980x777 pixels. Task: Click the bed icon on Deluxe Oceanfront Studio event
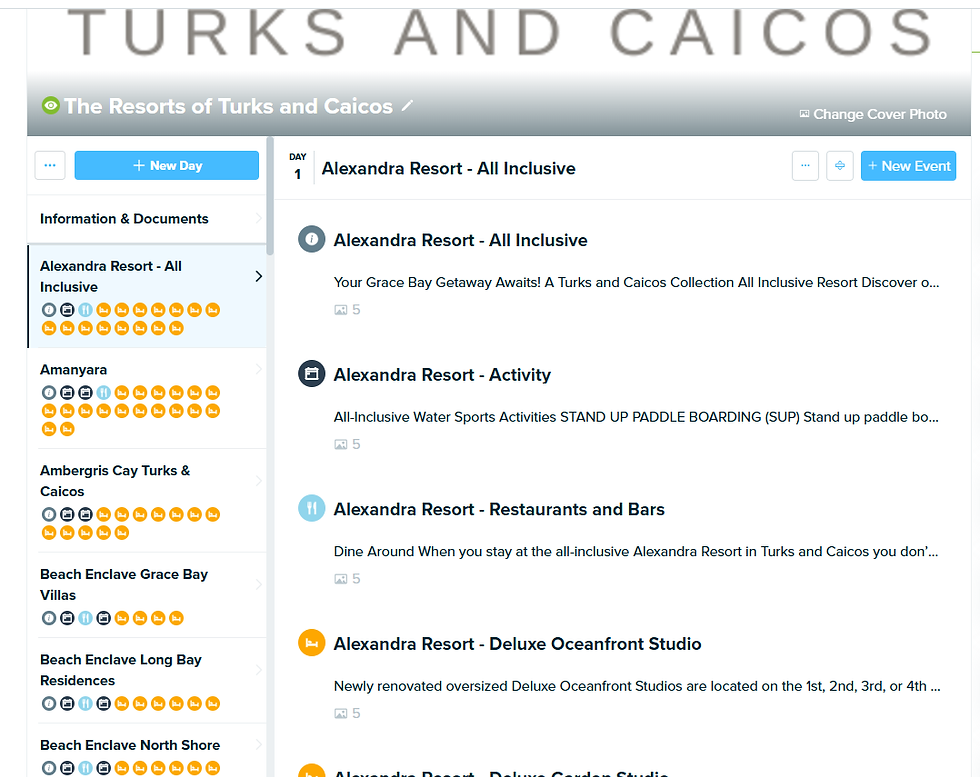(x=311, y=643)
